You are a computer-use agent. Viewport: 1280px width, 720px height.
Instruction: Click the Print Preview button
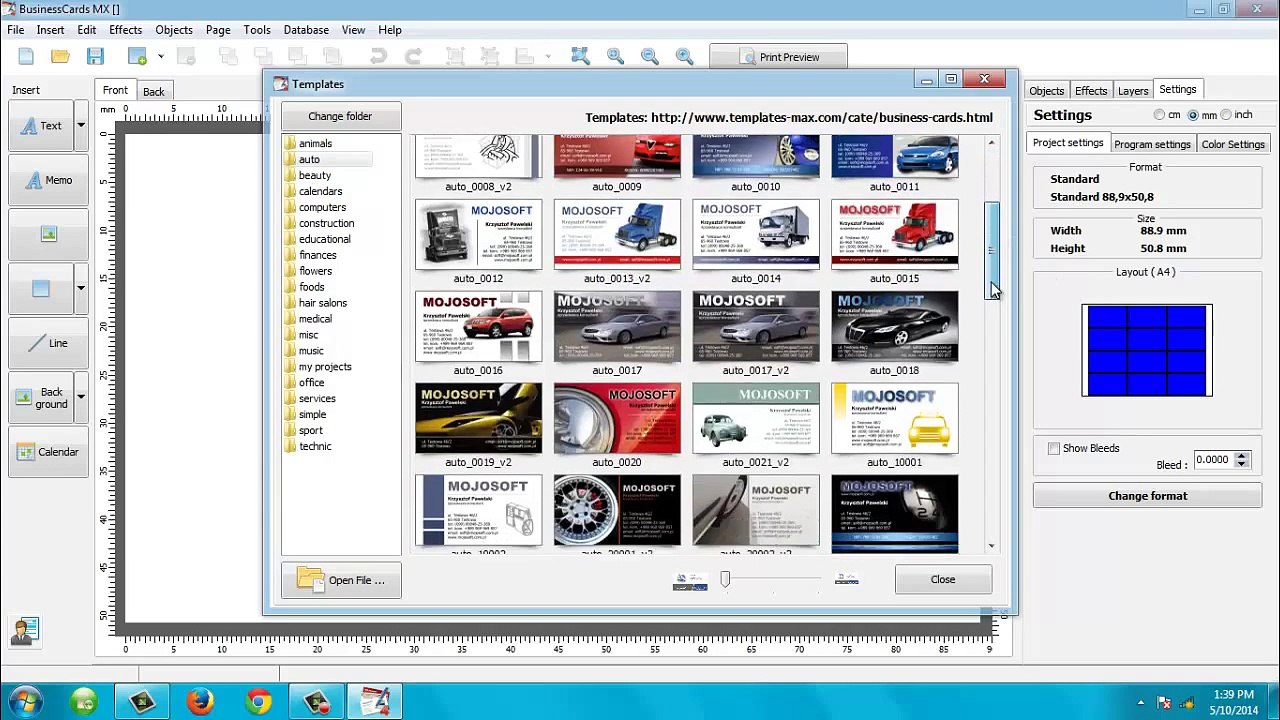pyautogui.click(x=778, y=57)
